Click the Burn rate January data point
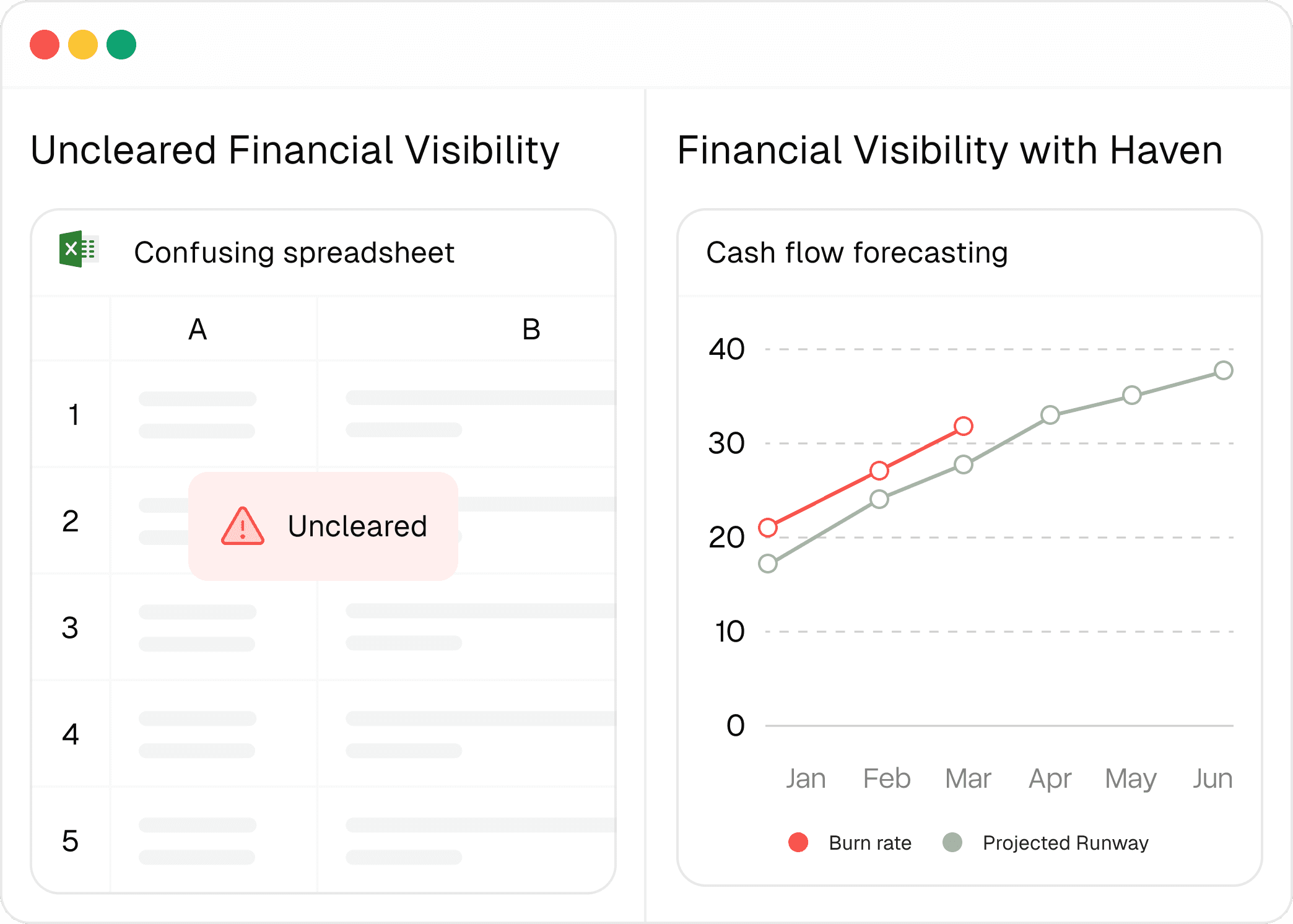Screen dimensions: 1293x924 click(768, 528)
